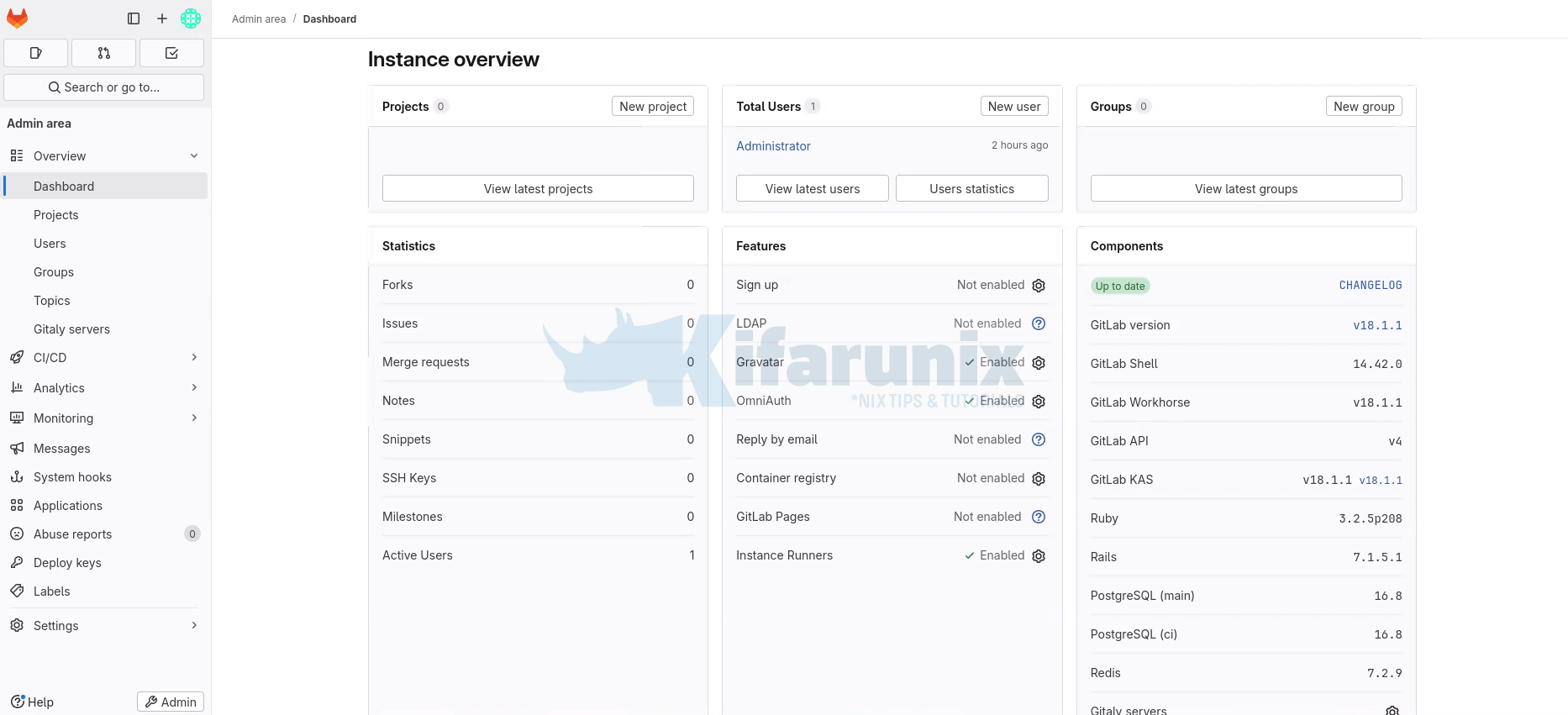1568x715 pixels.
Task: Open the user avatar menu
Action: 191,18
